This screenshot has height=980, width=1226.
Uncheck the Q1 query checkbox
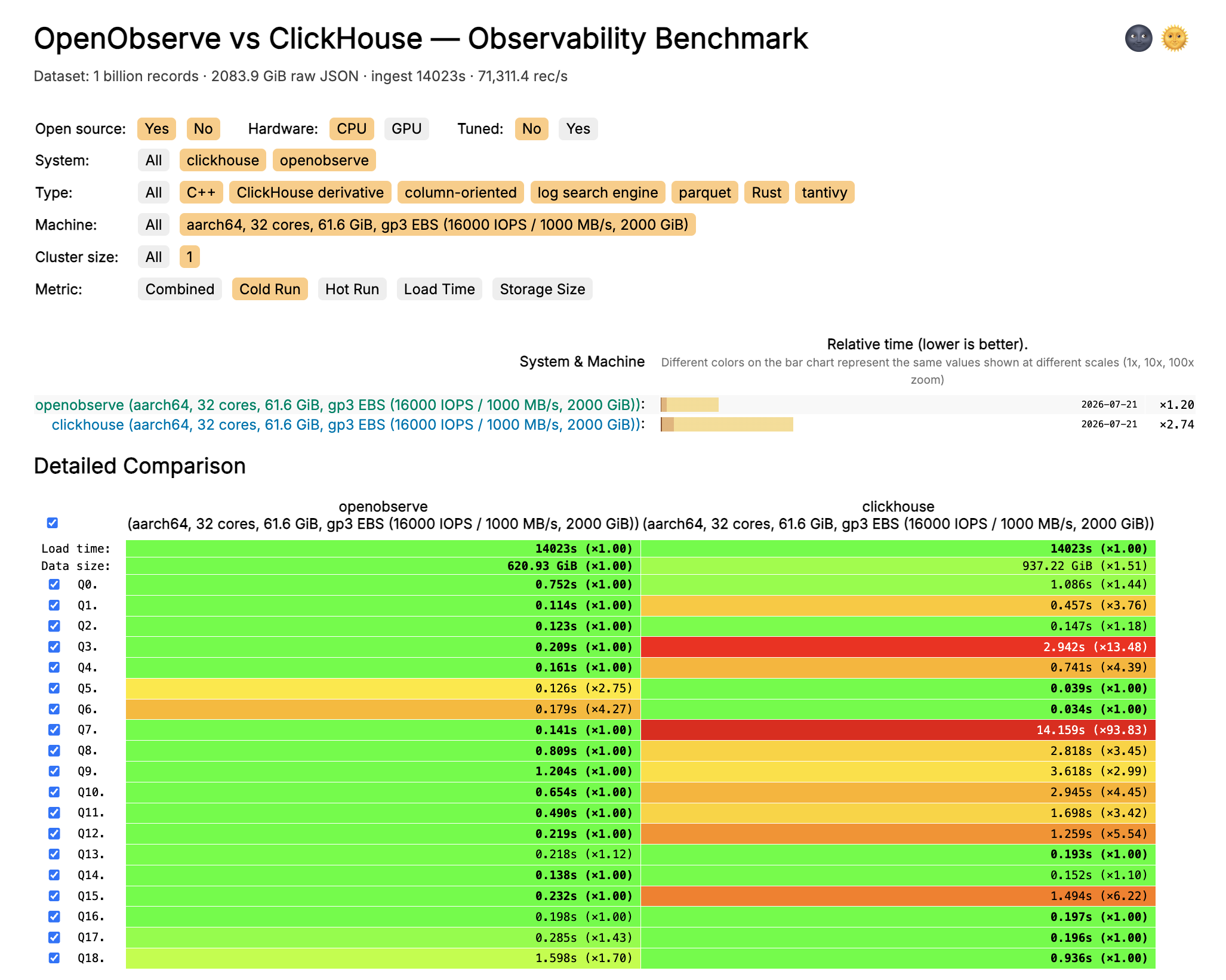(54, 605)
